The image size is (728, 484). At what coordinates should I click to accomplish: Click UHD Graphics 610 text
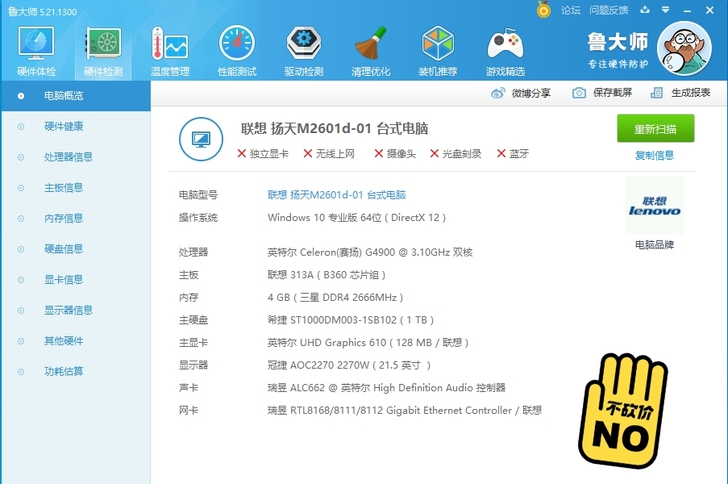pyautogui.click(x=368, y=343)
